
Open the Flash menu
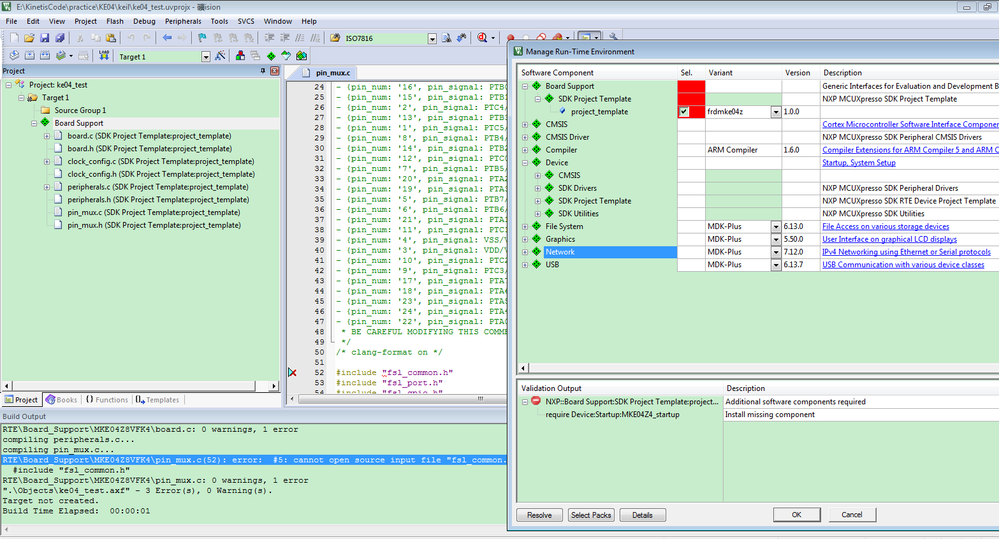tap(115, 21)
